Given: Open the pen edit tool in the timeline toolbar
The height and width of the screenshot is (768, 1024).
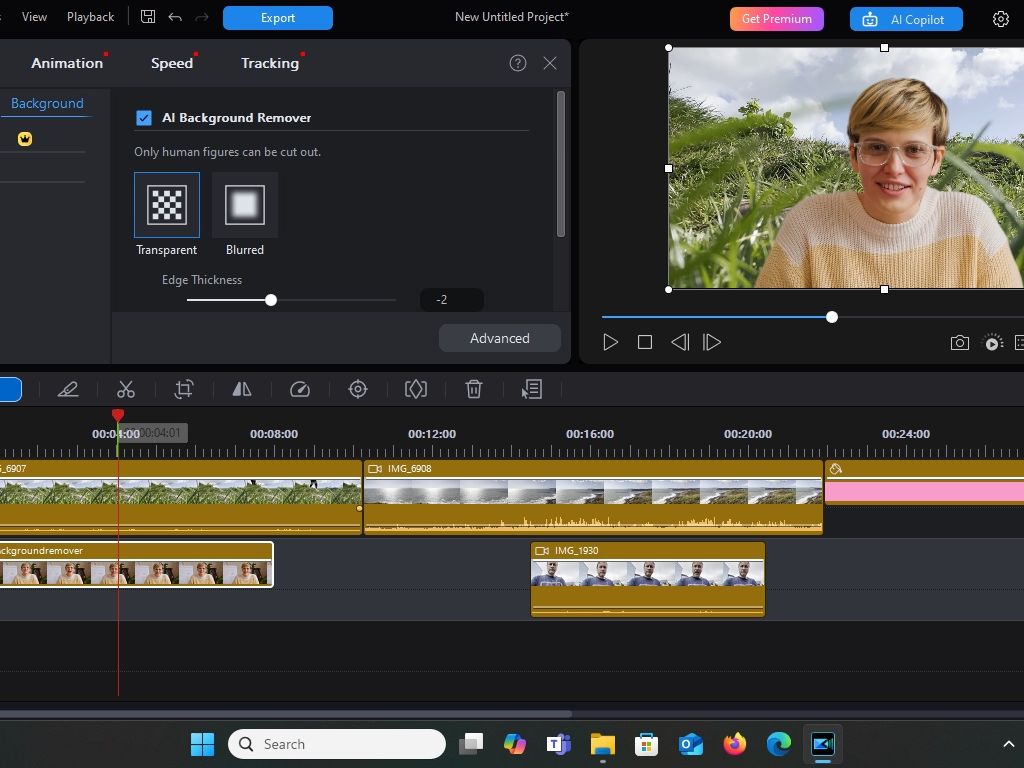Looking at the screenshot, I should point(68,389).
